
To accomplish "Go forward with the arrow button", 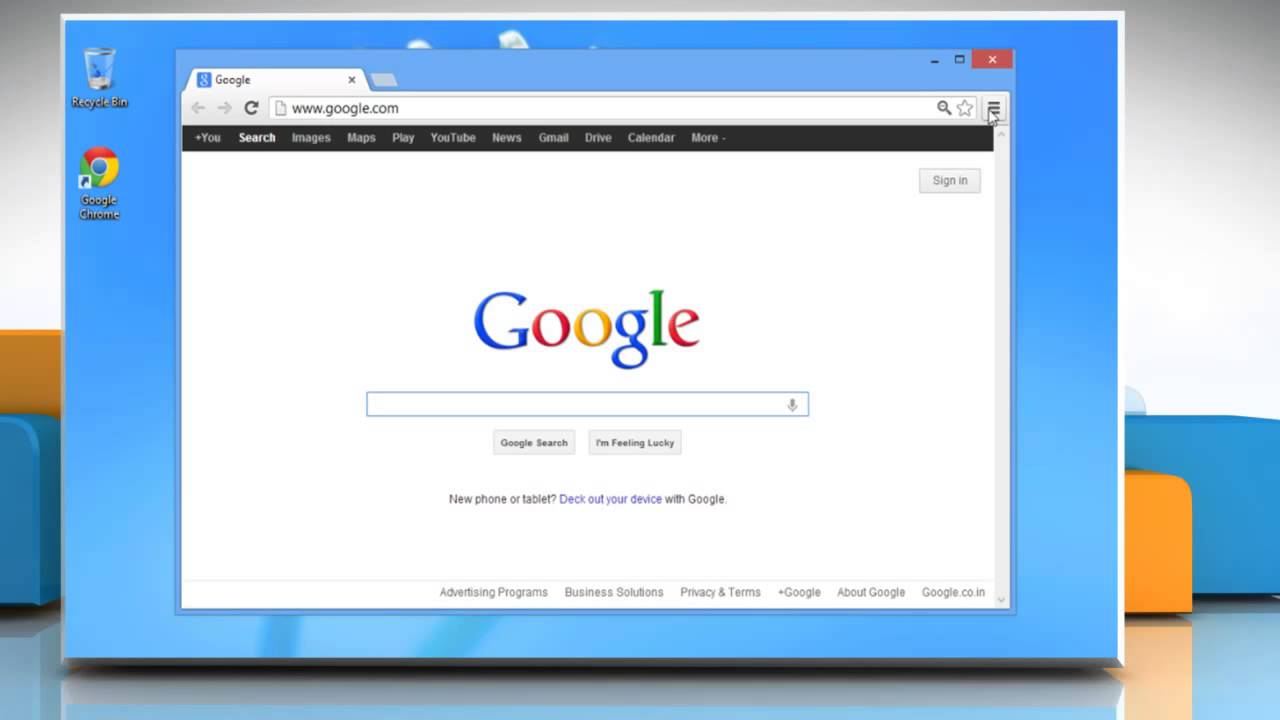I will (x=224, y=108).
